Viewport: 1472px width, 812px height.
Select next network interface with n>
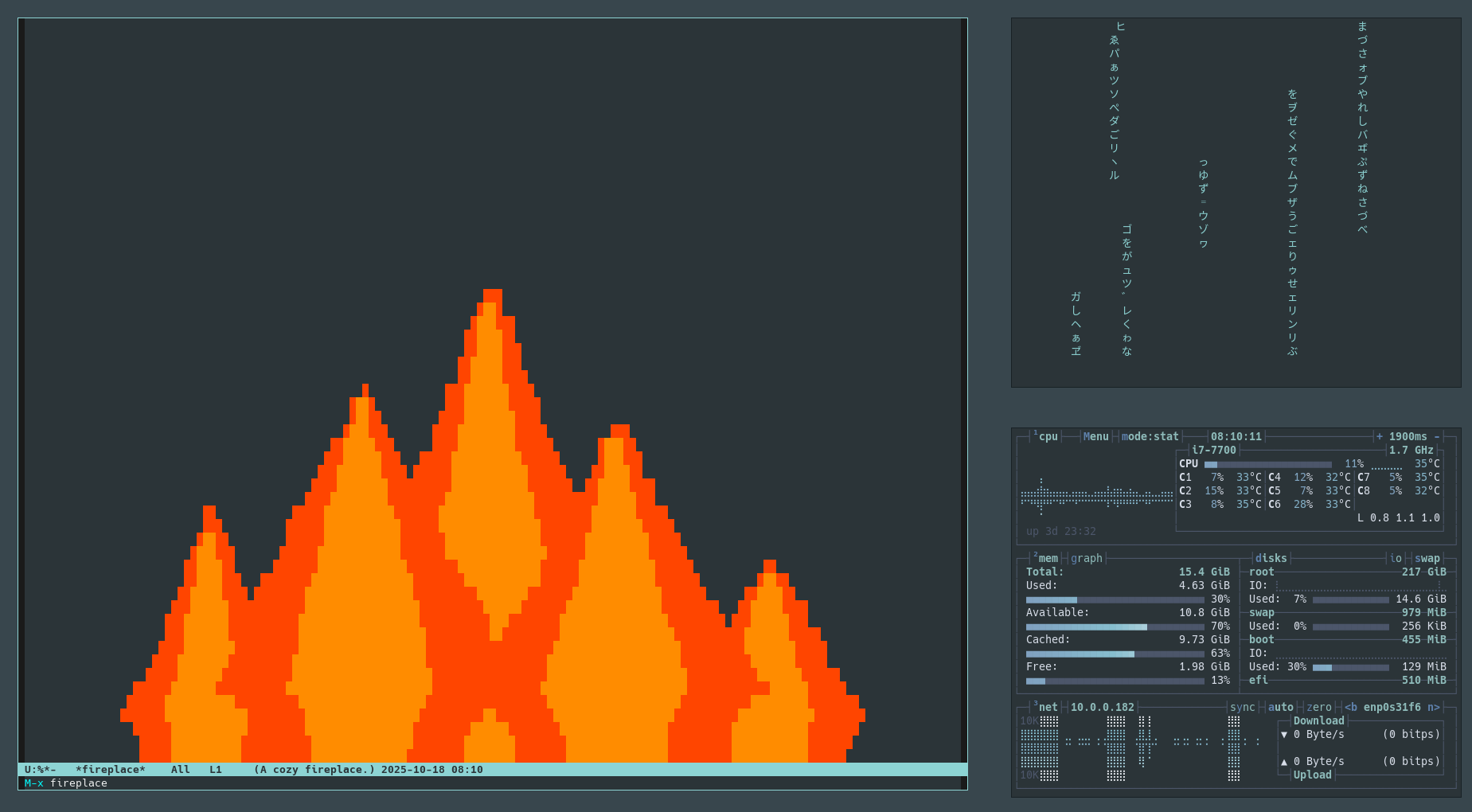click(x=1433, y=707)
